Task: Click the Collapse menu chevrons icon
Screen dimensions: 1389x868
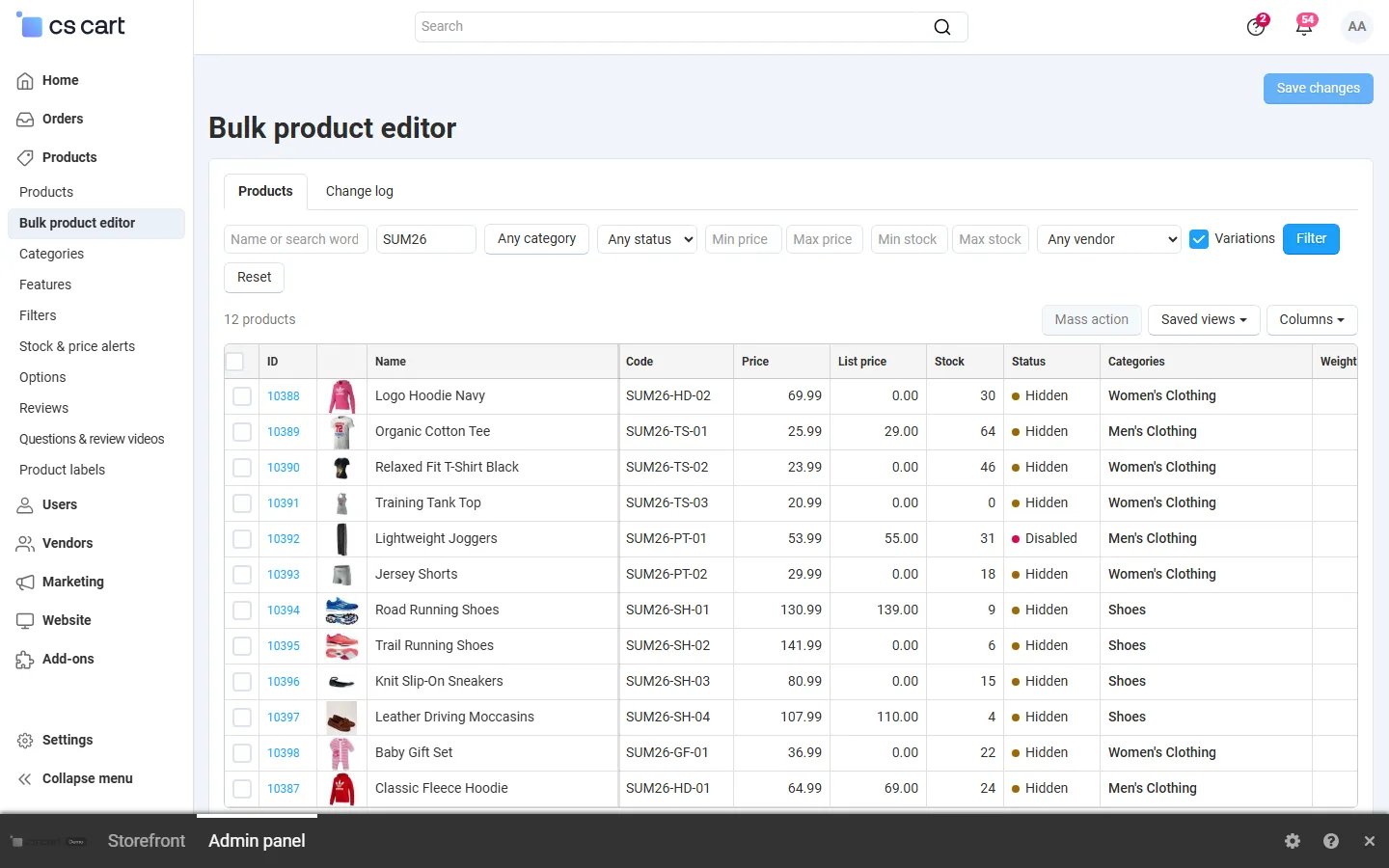Action: [x=25, y=779]
